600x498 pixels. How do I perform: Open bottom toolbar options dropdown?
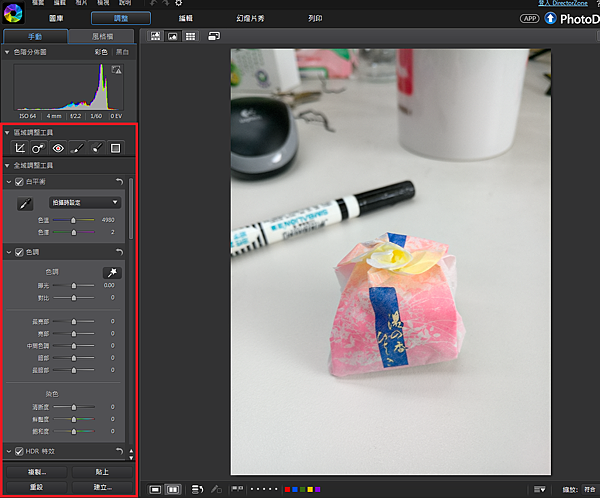[x=540, y=489]
